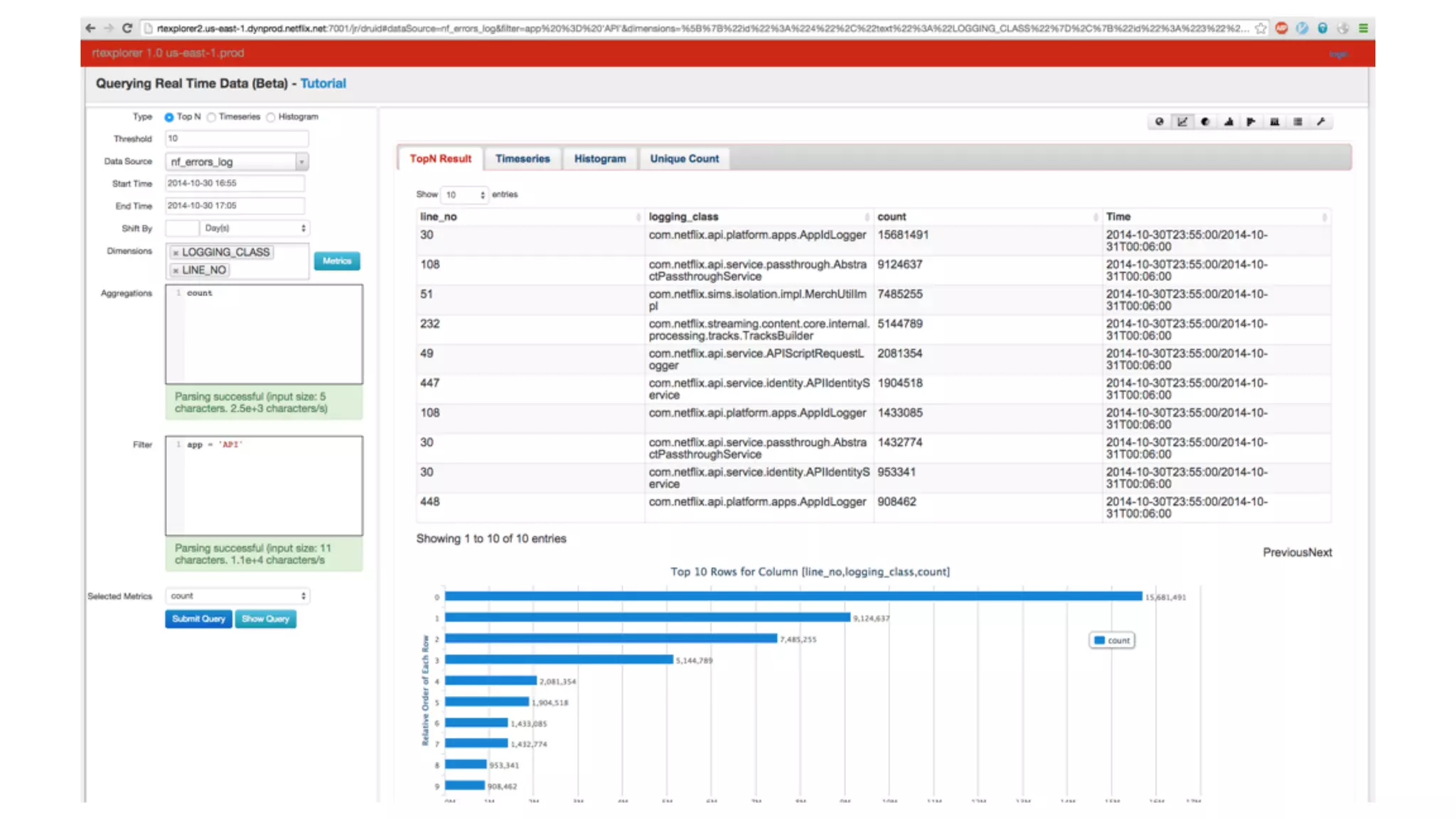Reload the page in browser
This screenshot has width=1456, height=819.
tap(127, 28)
